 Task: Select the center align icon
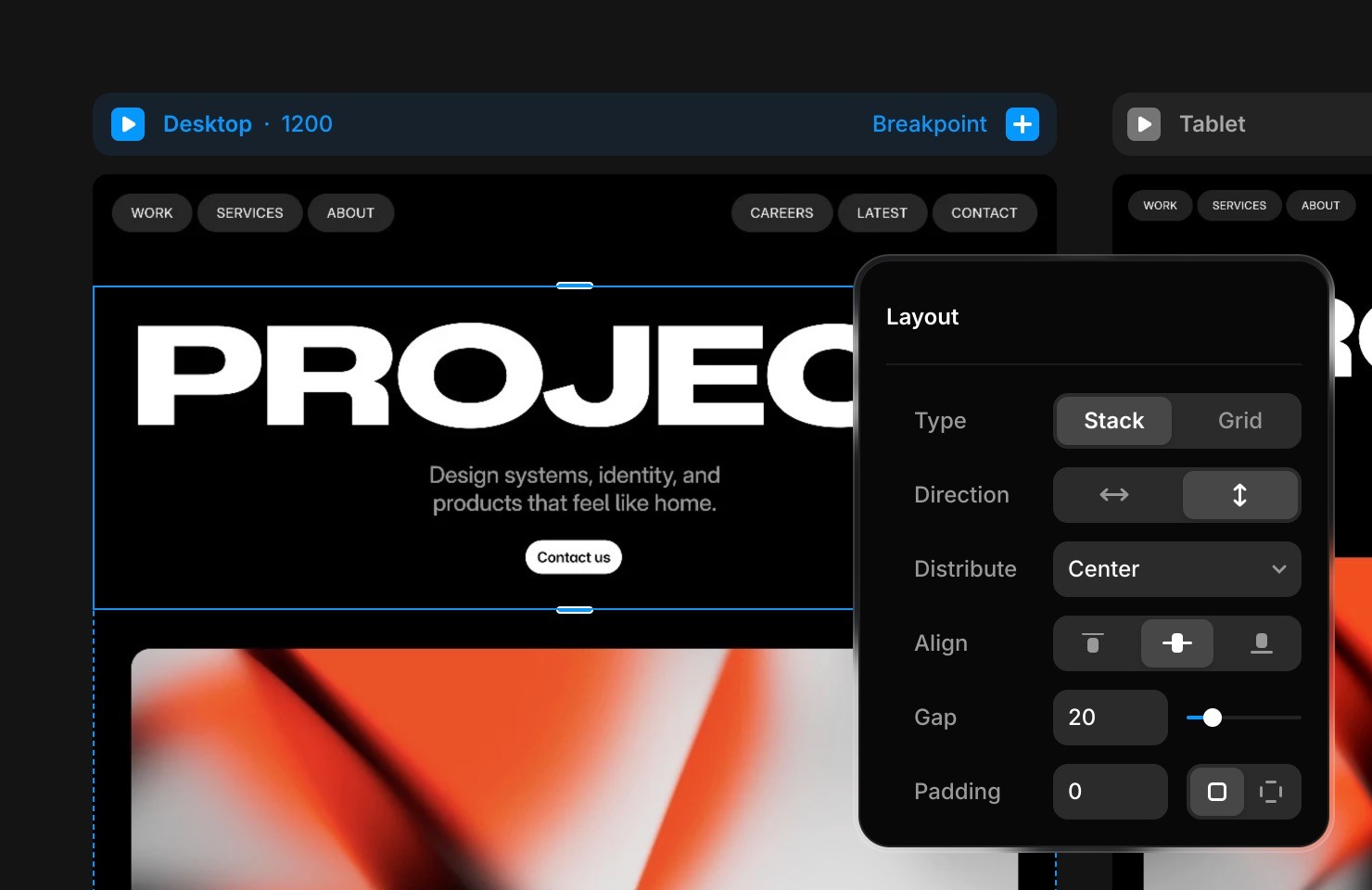1176,642
